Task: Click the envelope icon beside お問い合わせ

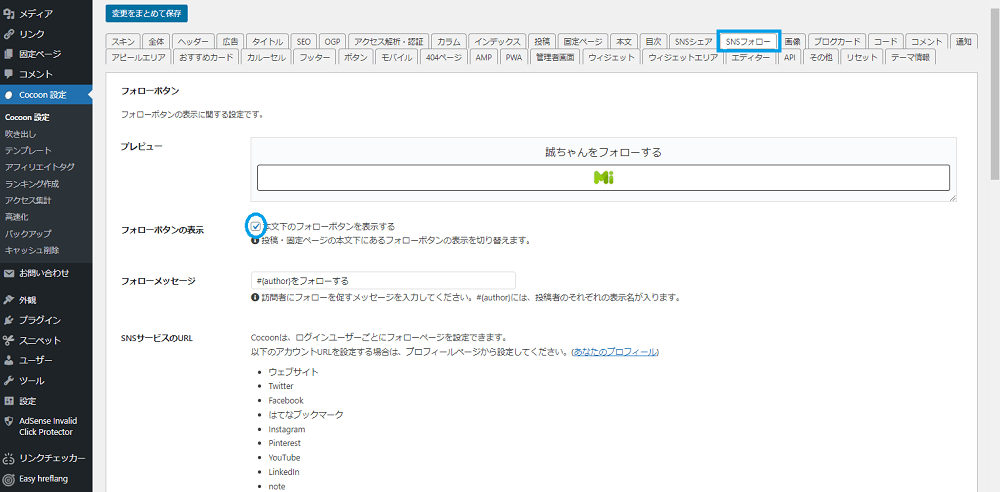Action: (x=8, y=273)
